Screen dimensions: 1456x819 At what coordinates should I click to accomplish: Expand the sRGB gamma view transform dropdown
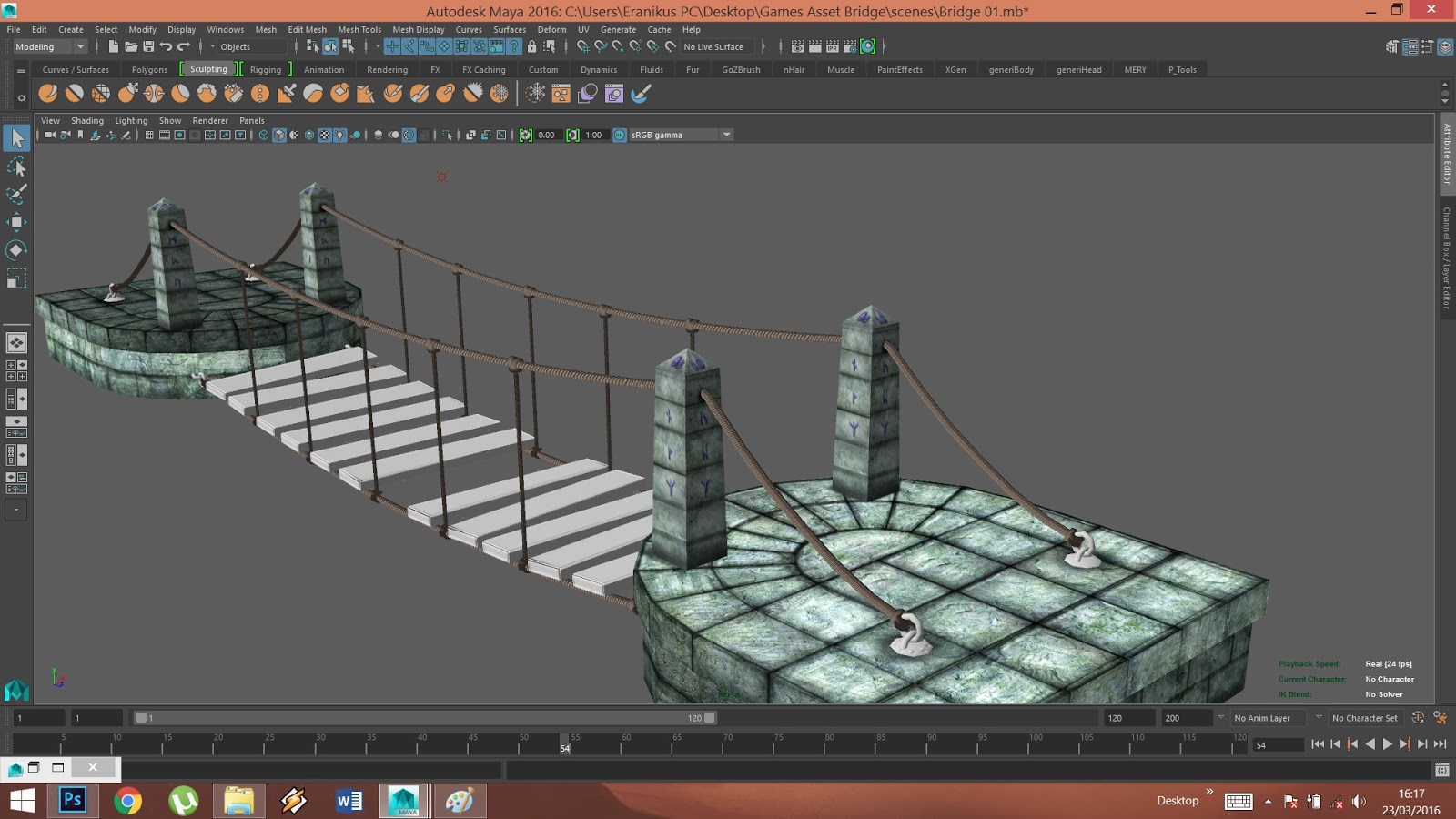726,135
